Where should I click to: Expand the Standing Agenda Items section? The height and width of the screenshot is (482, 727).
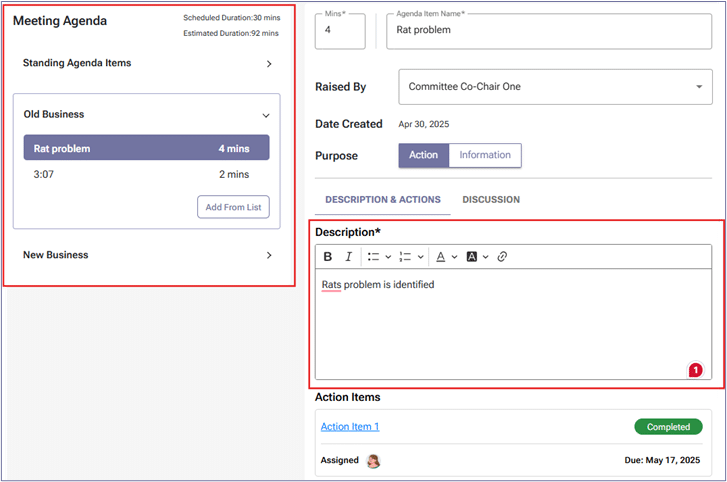pyautogui.click(x=269, y=64)
